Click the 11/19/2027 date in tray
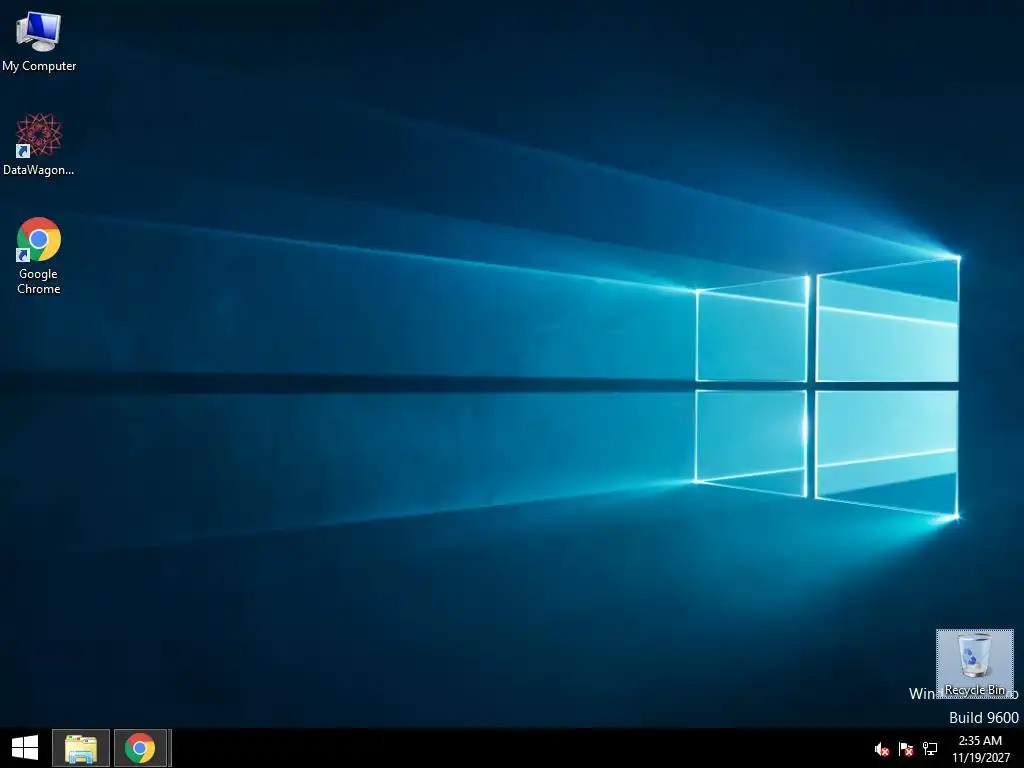 pyautogui.click(x=980, y=758)
